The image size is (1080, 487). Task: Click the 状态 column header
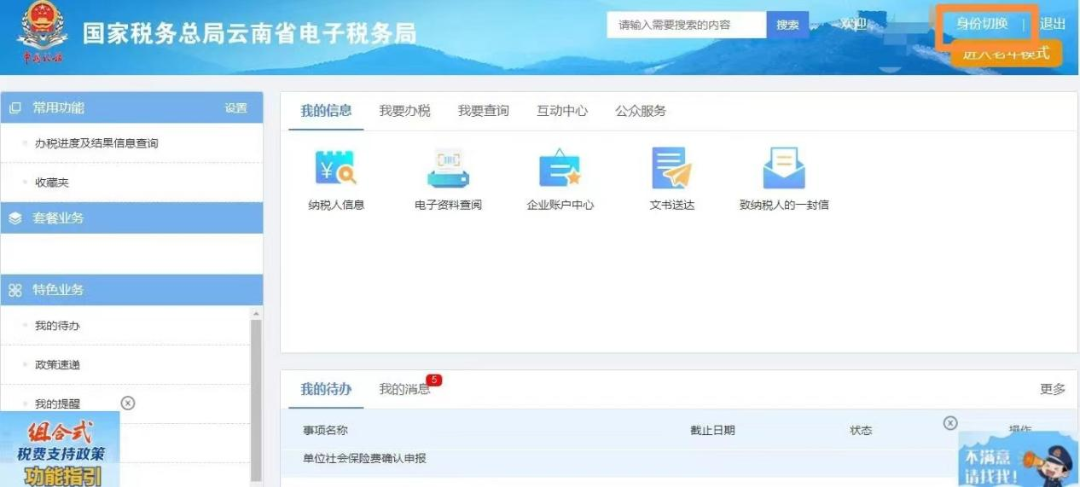(x=861, y=431)
